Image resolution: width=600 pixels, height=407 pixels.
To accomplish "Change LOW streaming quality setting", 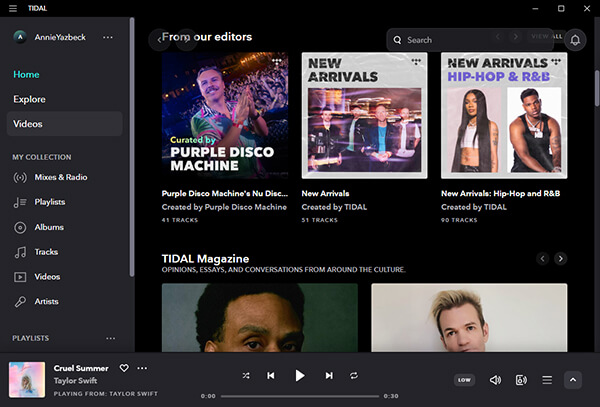I will tap(464, 380).
